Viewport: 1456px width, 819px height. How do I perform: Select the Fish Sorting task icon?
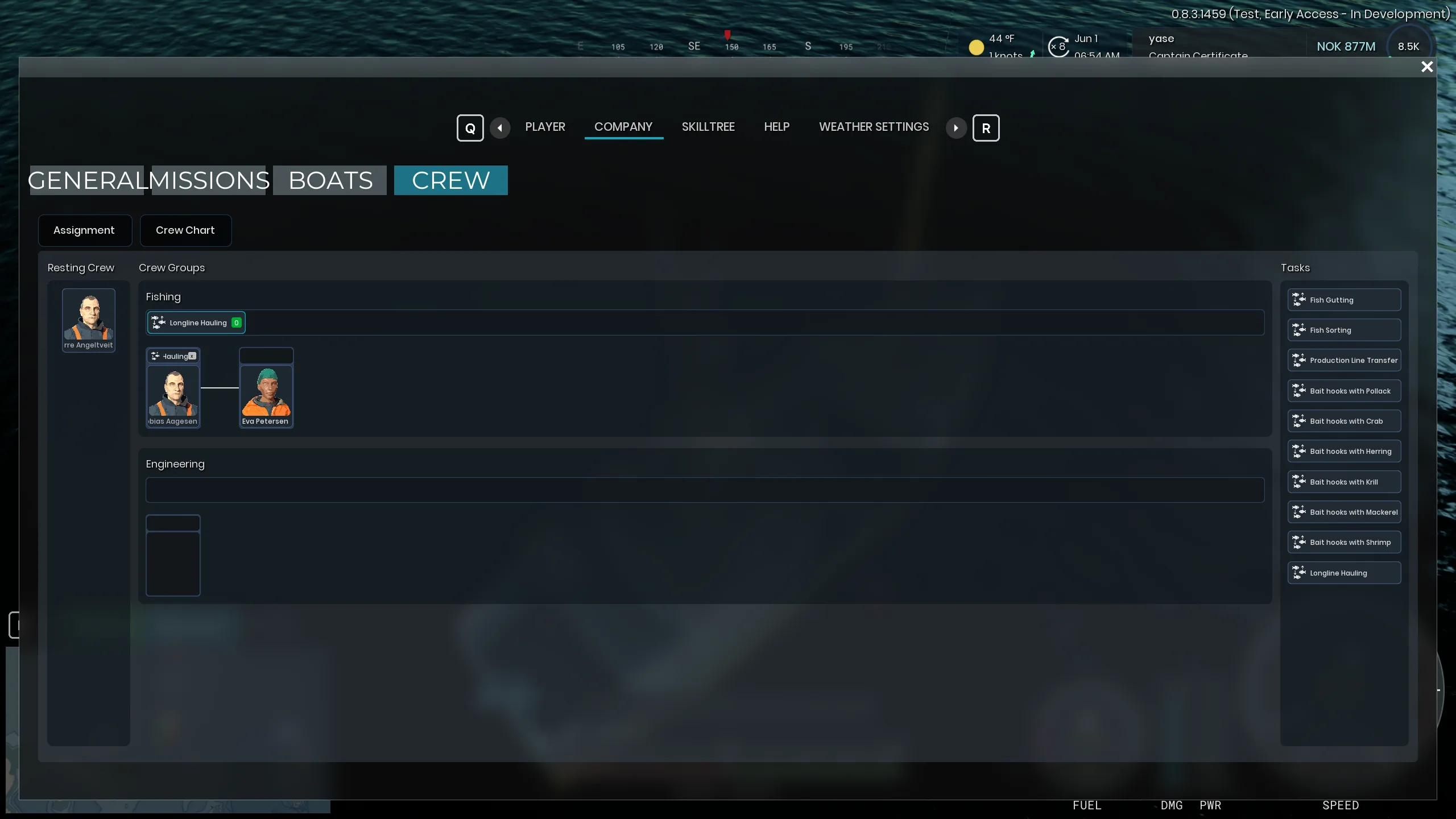point(1299,330)
